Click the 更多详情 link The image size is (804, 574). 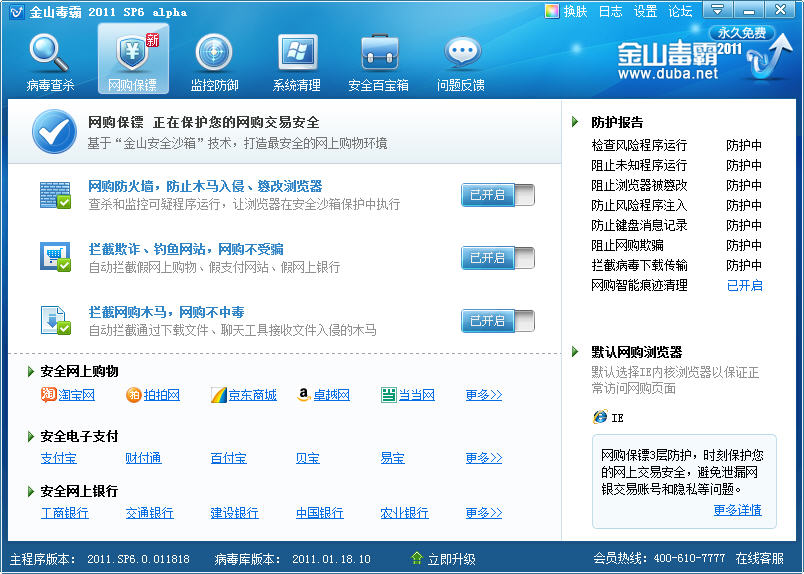pyautogui.click(x=737, y=510)
